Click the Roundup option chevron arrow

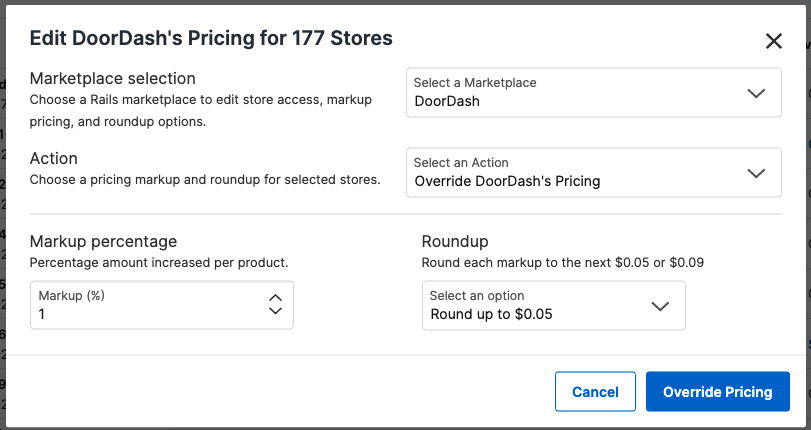tap(659, 306)
